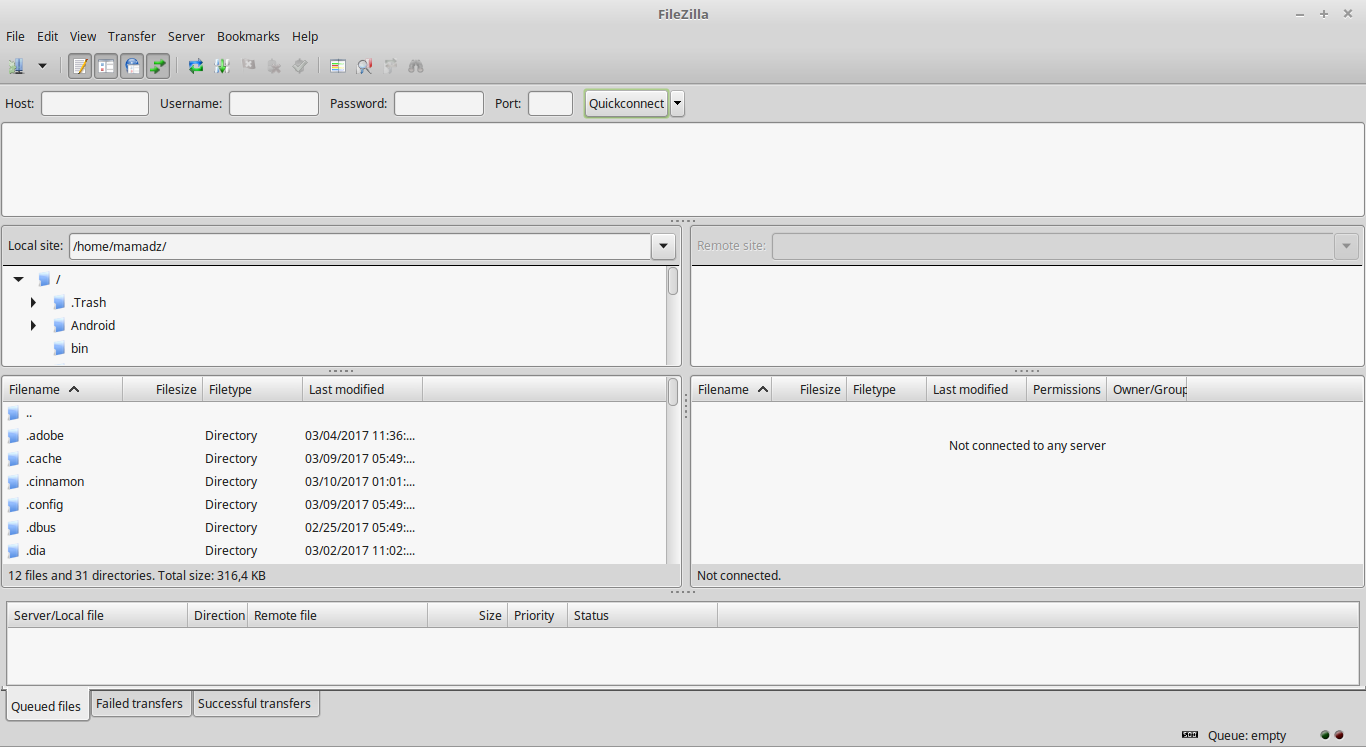1366x747 pixels.
Task: Toggle synchronized browsing
Action: (390, 66)
